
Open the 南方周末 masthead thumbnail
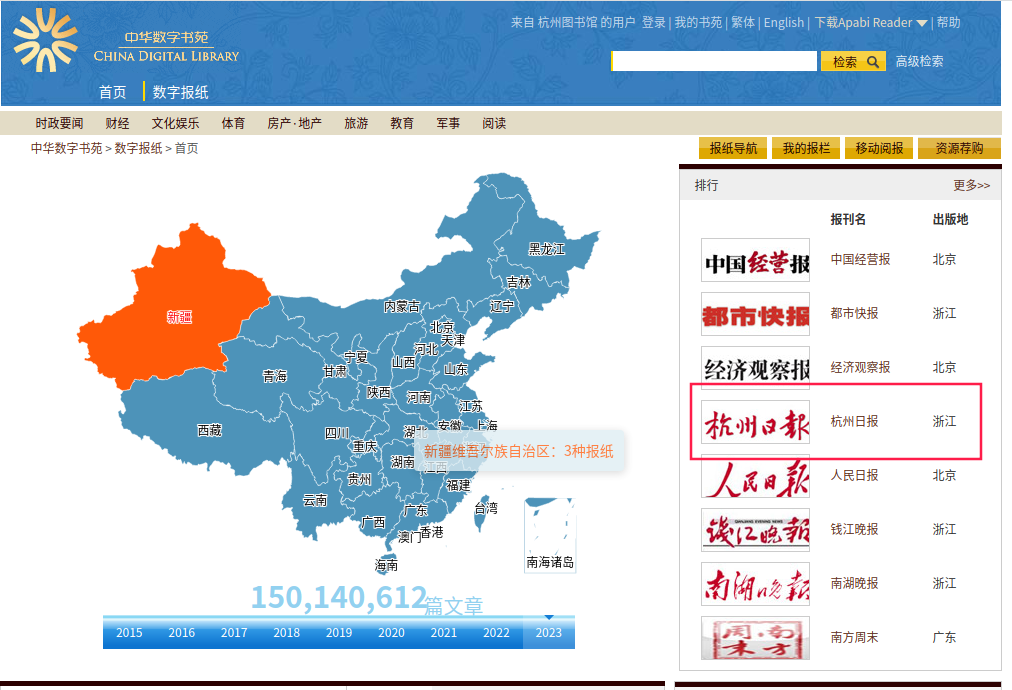755,638
